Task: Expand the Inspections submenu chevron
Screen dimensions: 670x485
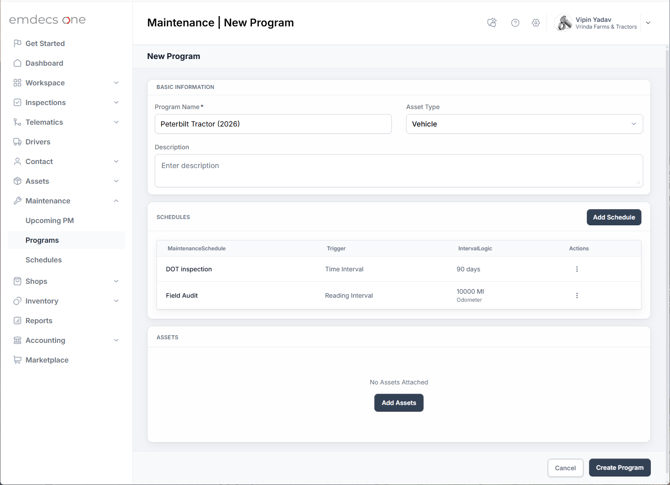Action: pyautogui.click(x=116, y=102)
